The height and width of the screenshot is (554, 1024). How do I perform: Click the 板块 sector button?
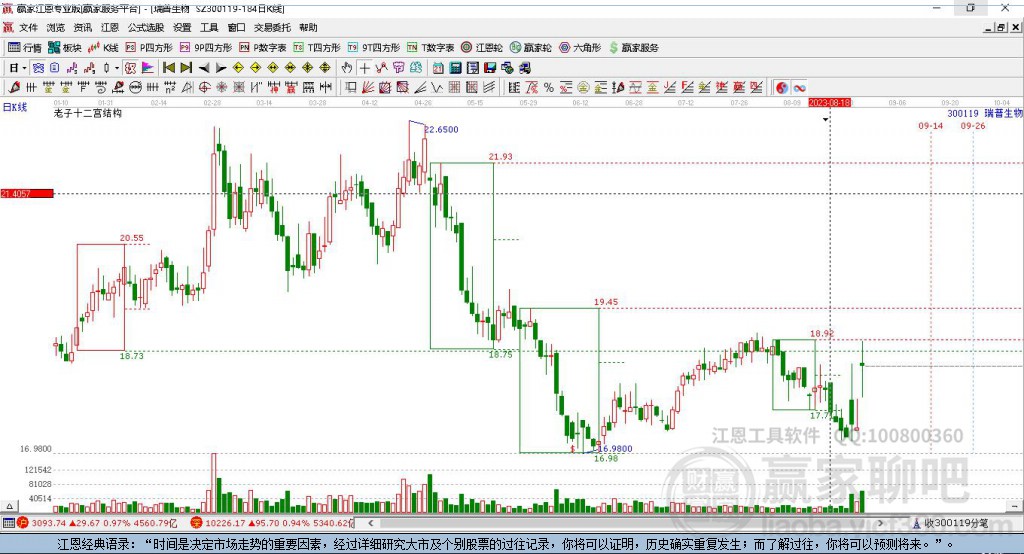pyautogui.click(x=65, y=48)
